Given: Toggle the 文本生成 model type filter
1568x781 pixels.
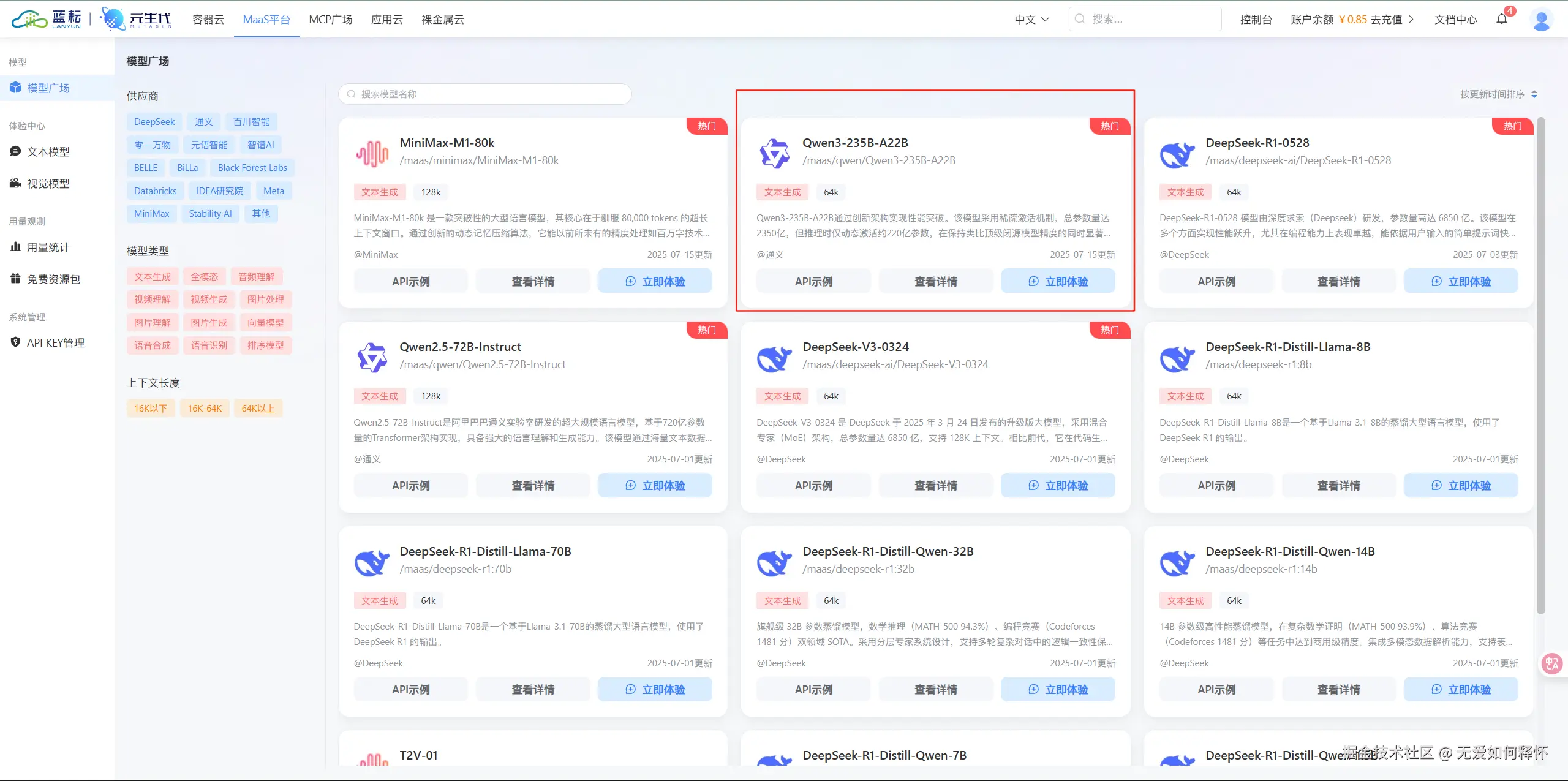Looking at the screenshot, I should point(153,277).
